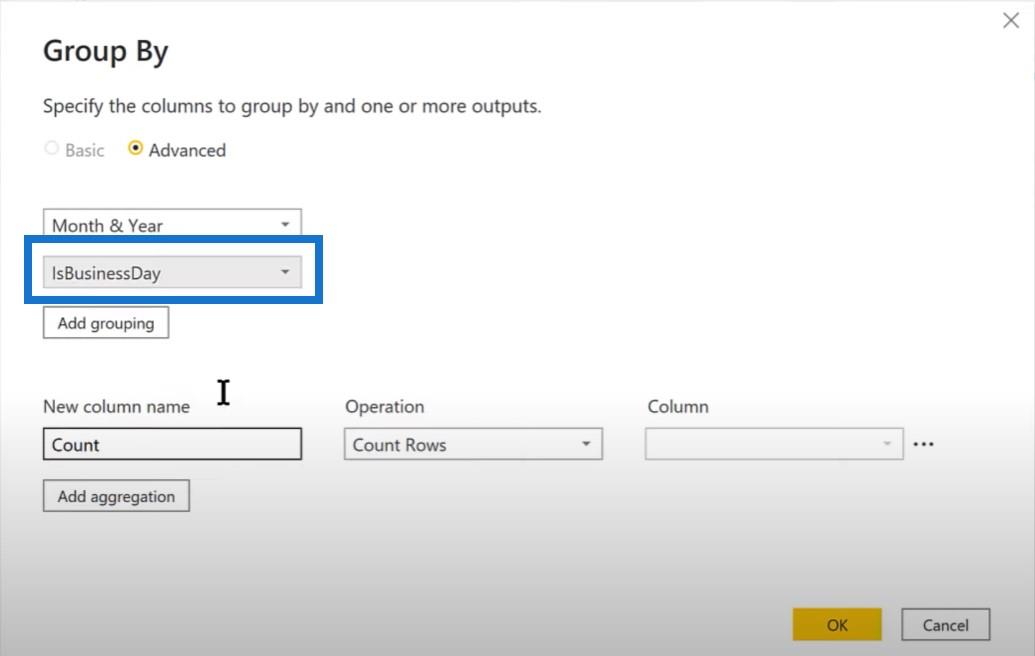Click the Month & Year dropdown arrow

click(x=285, y=224)
